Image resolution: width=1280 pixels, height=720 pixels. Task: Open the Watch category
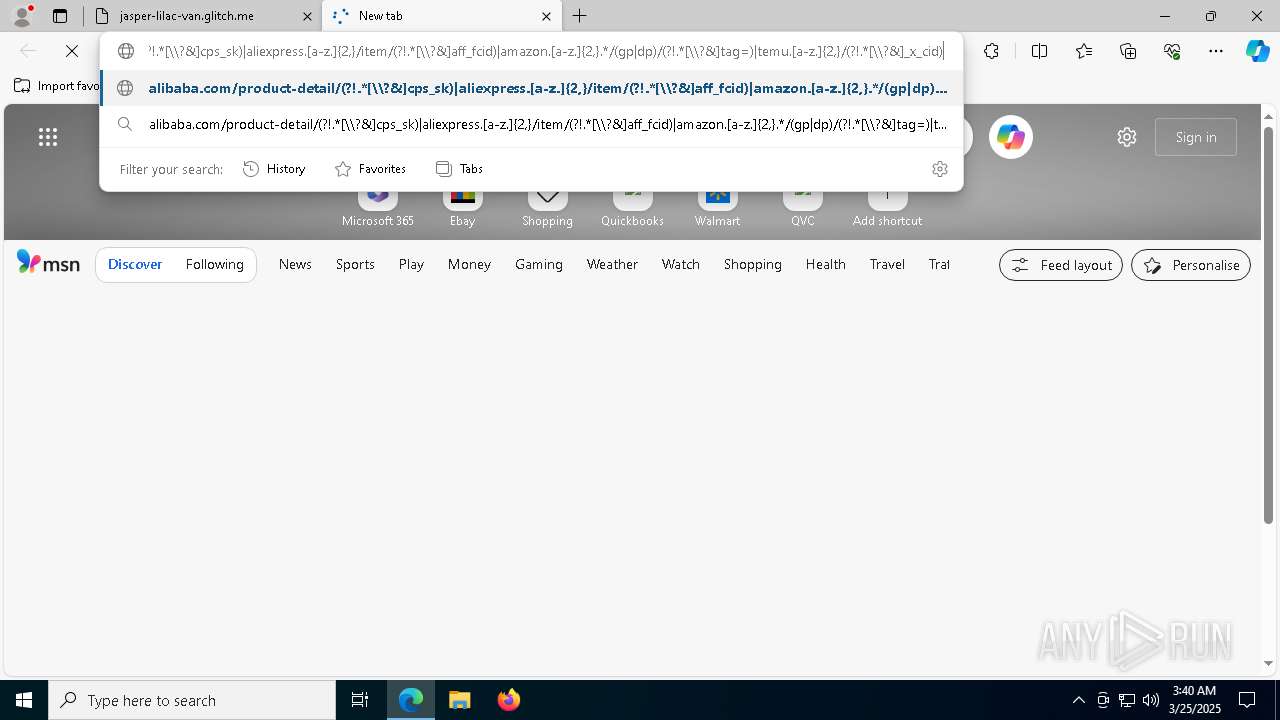(681, 264)
